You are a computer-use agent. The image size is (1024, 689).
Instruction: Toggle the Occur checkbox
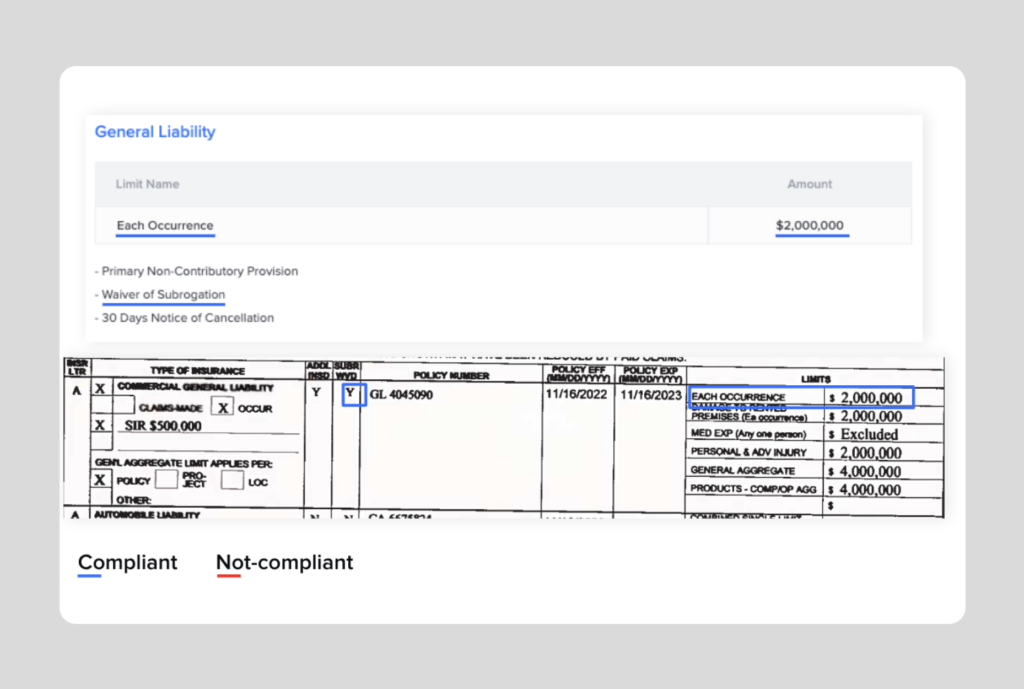[x=223, y=408]
